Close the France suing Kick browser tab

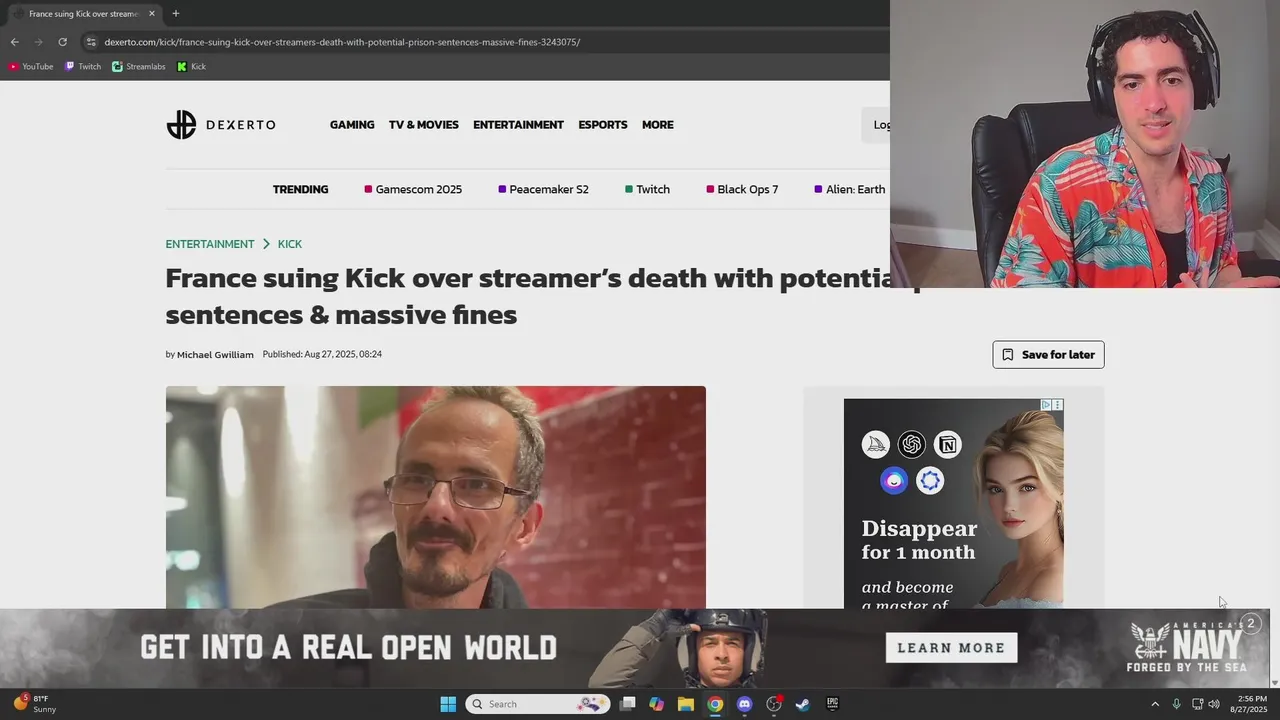point(152,14)
